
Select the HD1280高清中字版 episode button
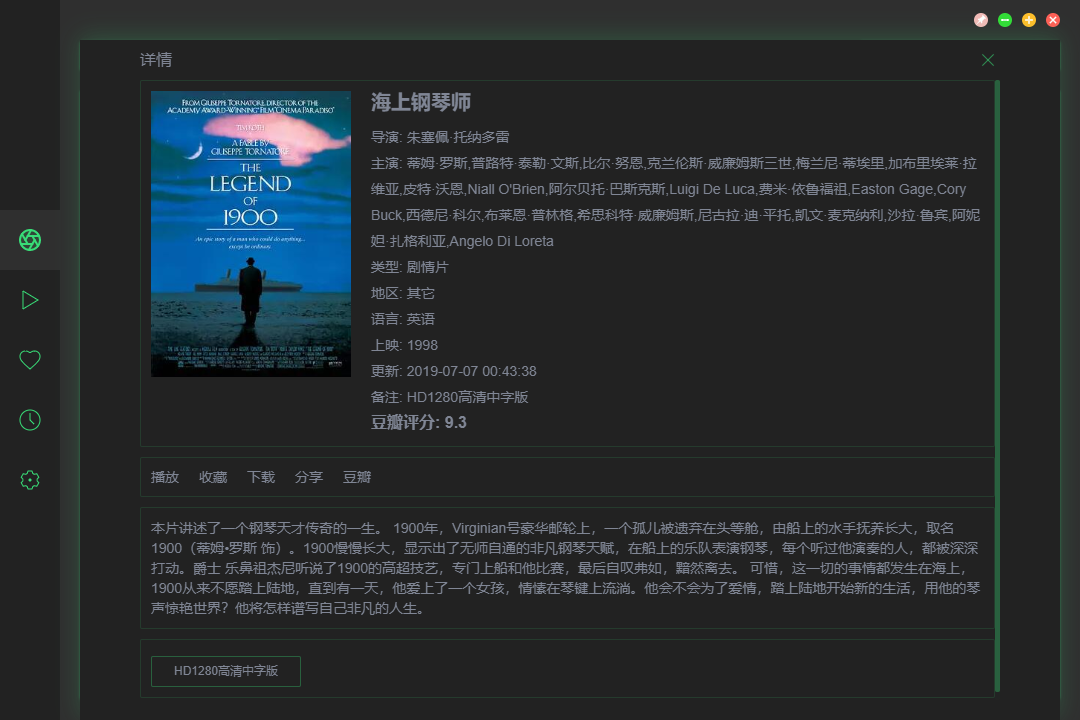[x=226, y=672]
